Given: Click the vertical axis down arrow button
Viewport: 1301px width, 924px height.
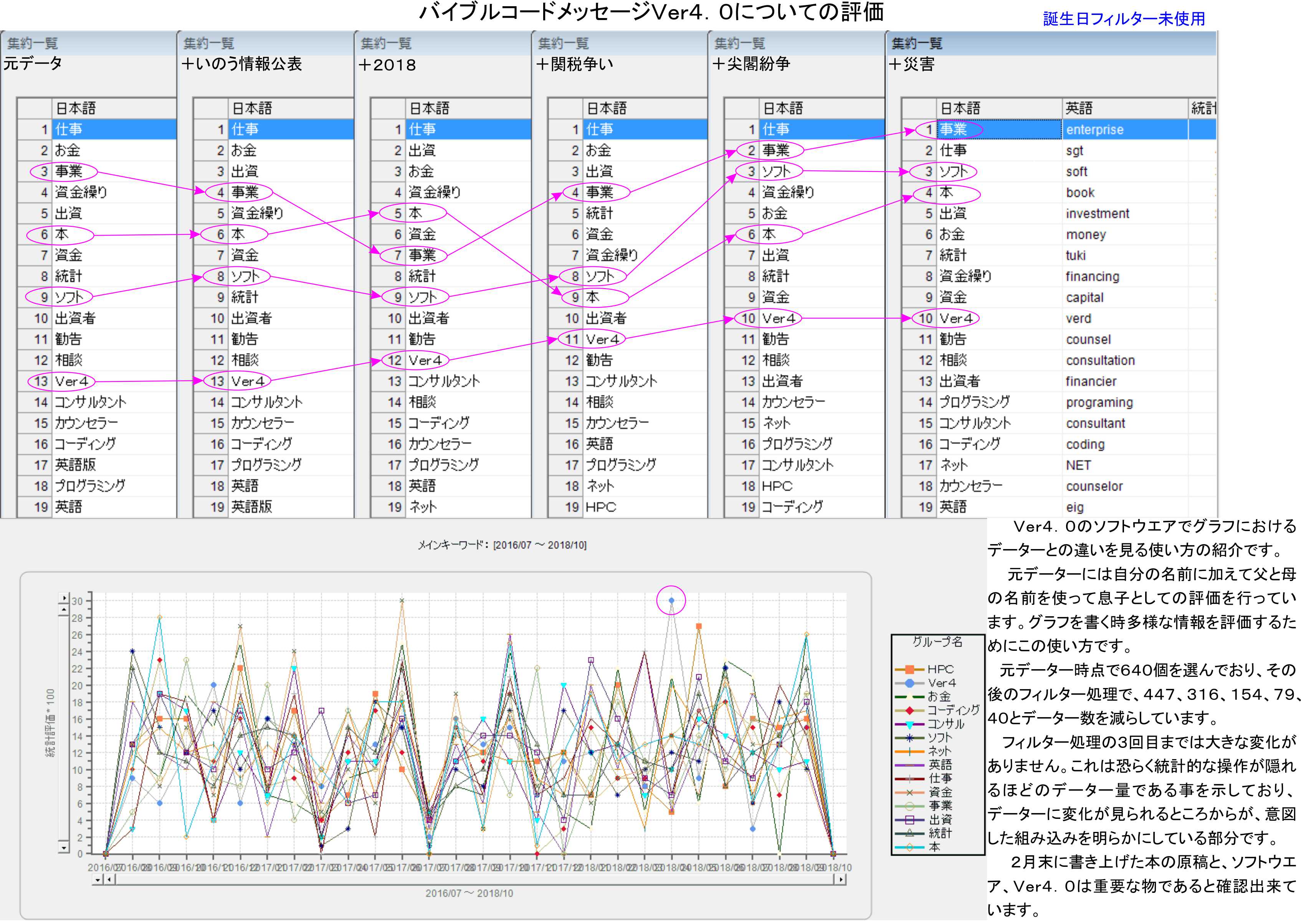Looking at the screenshot, I should pos(64,848).
